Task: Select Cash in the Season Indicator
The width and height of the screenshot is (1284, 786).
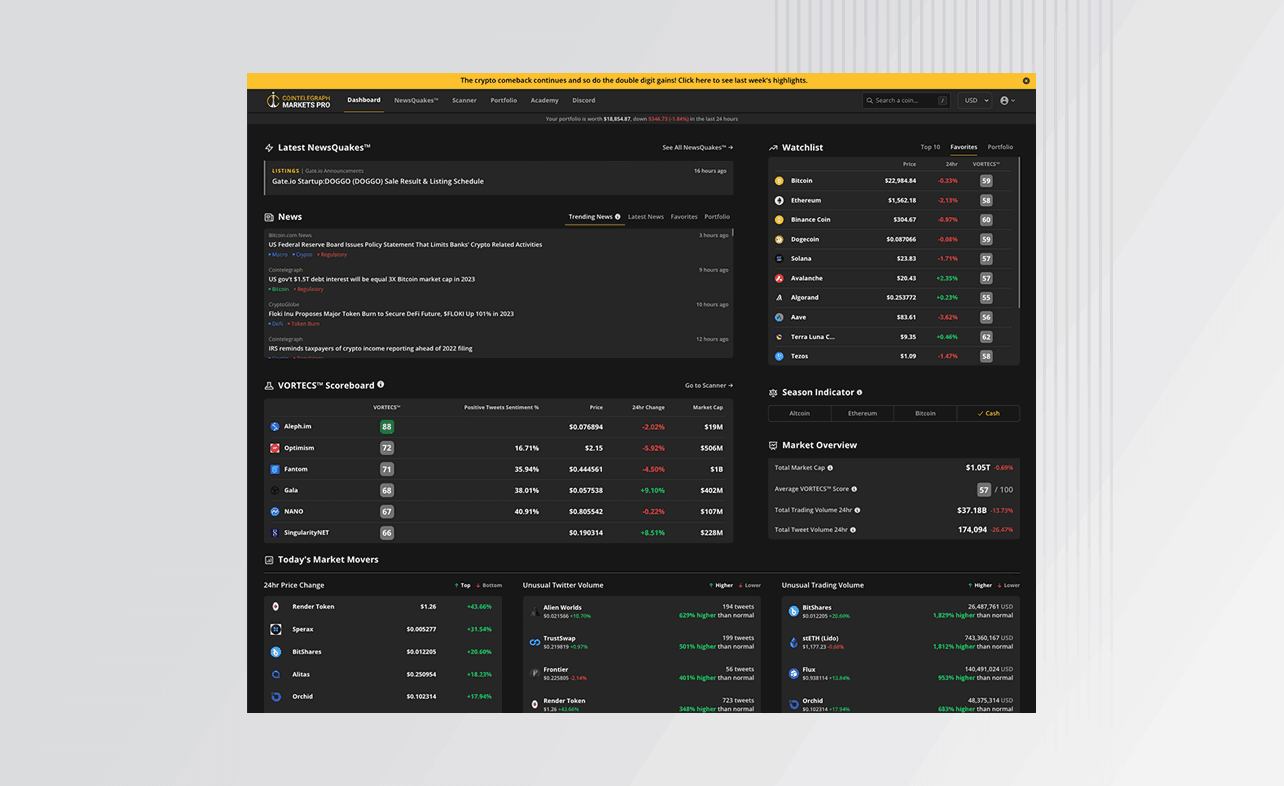Action: (988, 413)
